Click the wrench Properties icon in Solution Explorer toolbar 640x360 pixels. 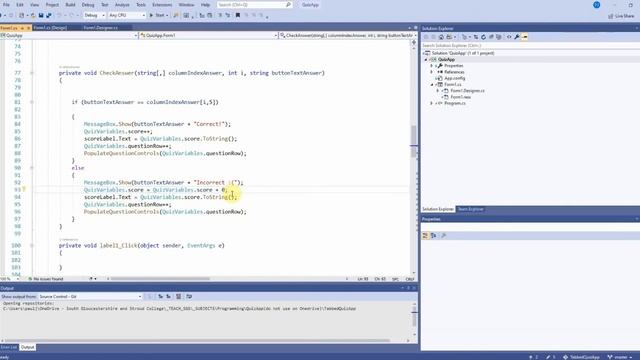point(517,37)
